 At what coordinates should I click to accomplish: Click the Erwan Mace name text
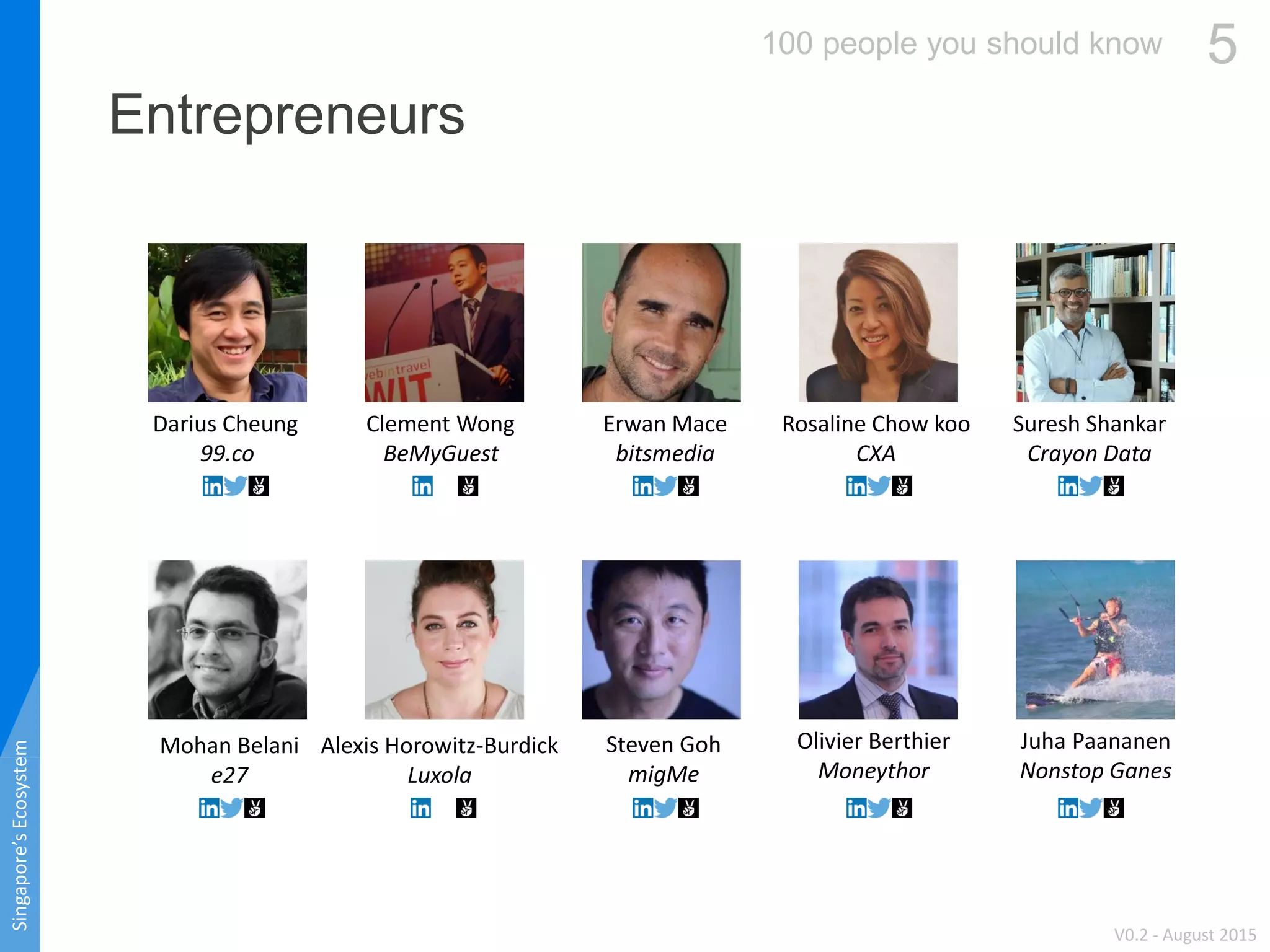coord(665,424)
